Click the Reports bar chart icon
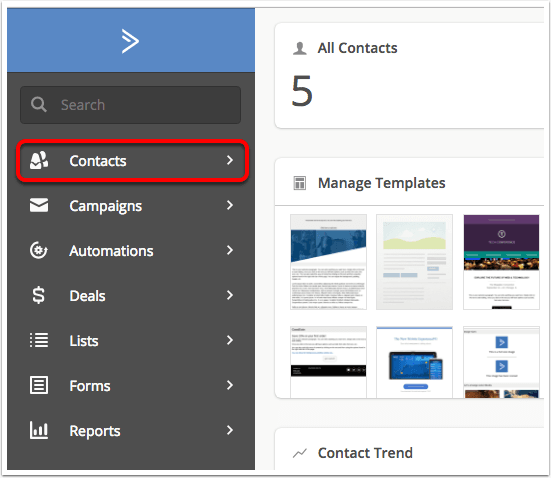Image resolution: width=551 pixels, height=478 pixels. pos(39,430)
